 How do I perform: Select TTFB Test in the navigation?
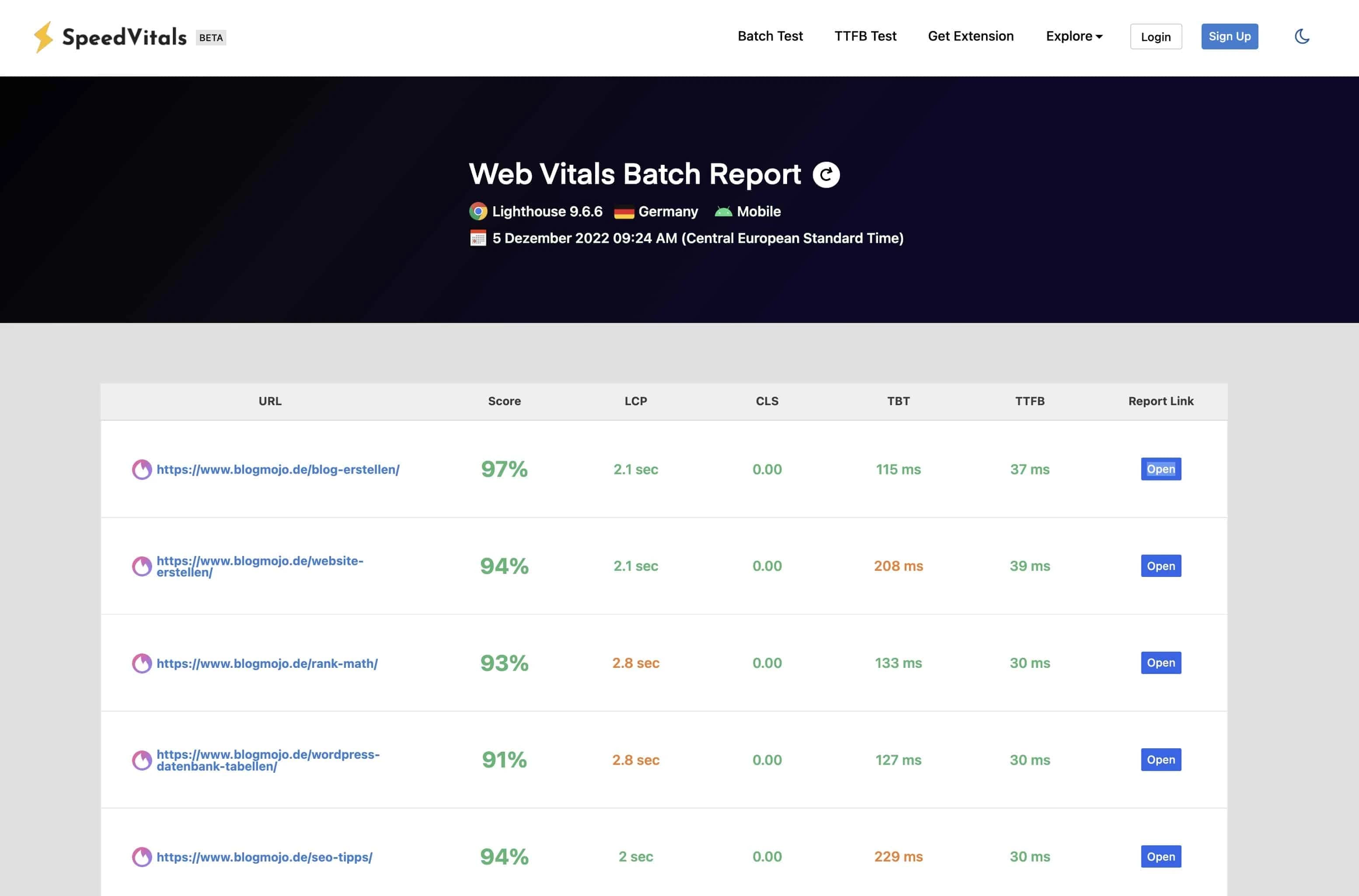pyautogui.click(x=865, y=36)
